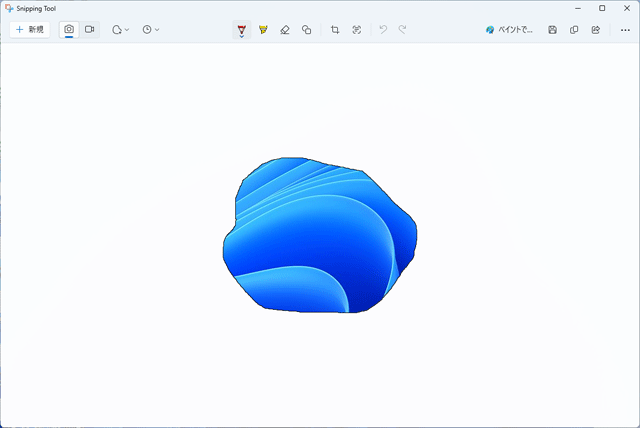Open the shapes tool
The width and height of the screenshot is (640, 428).
click(x=307, y=30)
